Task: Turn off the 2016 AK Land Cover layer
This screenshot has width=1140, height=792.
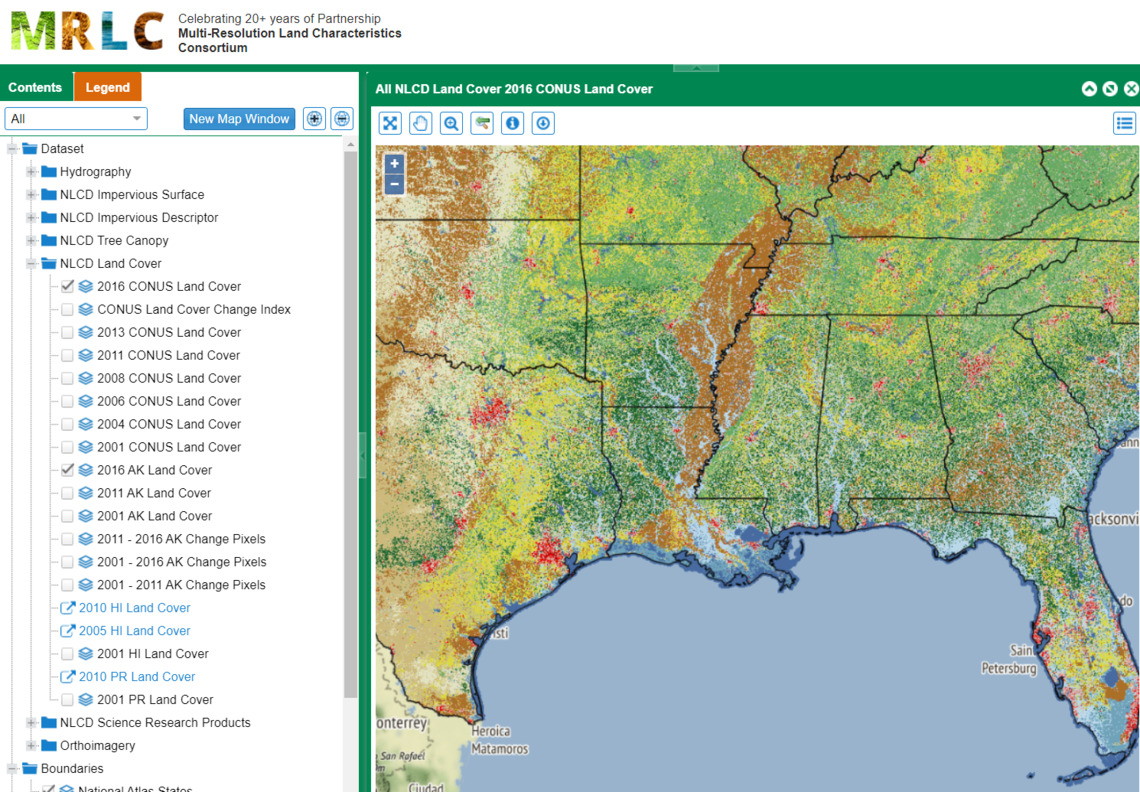Action: 66,470
